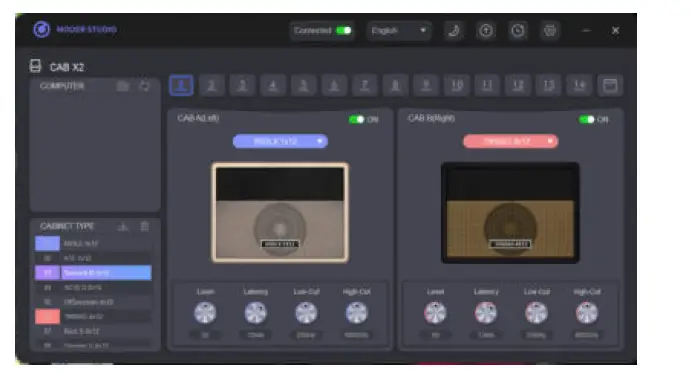The image size is (694, 376).
Task: Click the CAB X2 device icon
Action: tap(35, 66)
